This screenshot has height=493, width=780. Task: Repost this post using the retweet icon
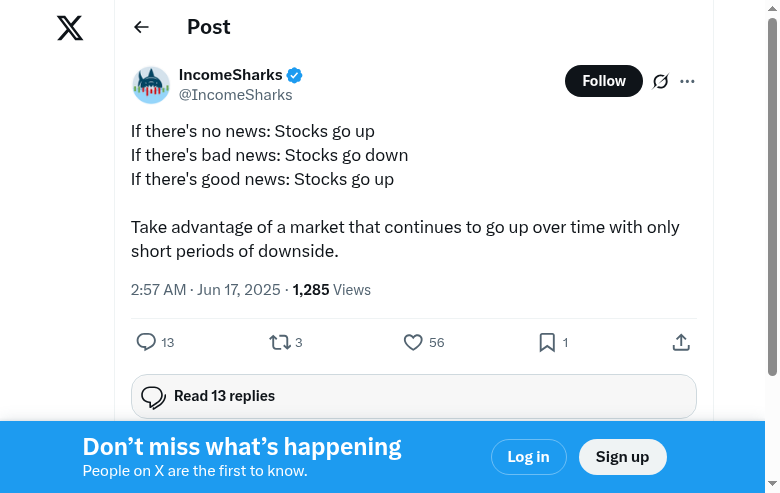280,342
